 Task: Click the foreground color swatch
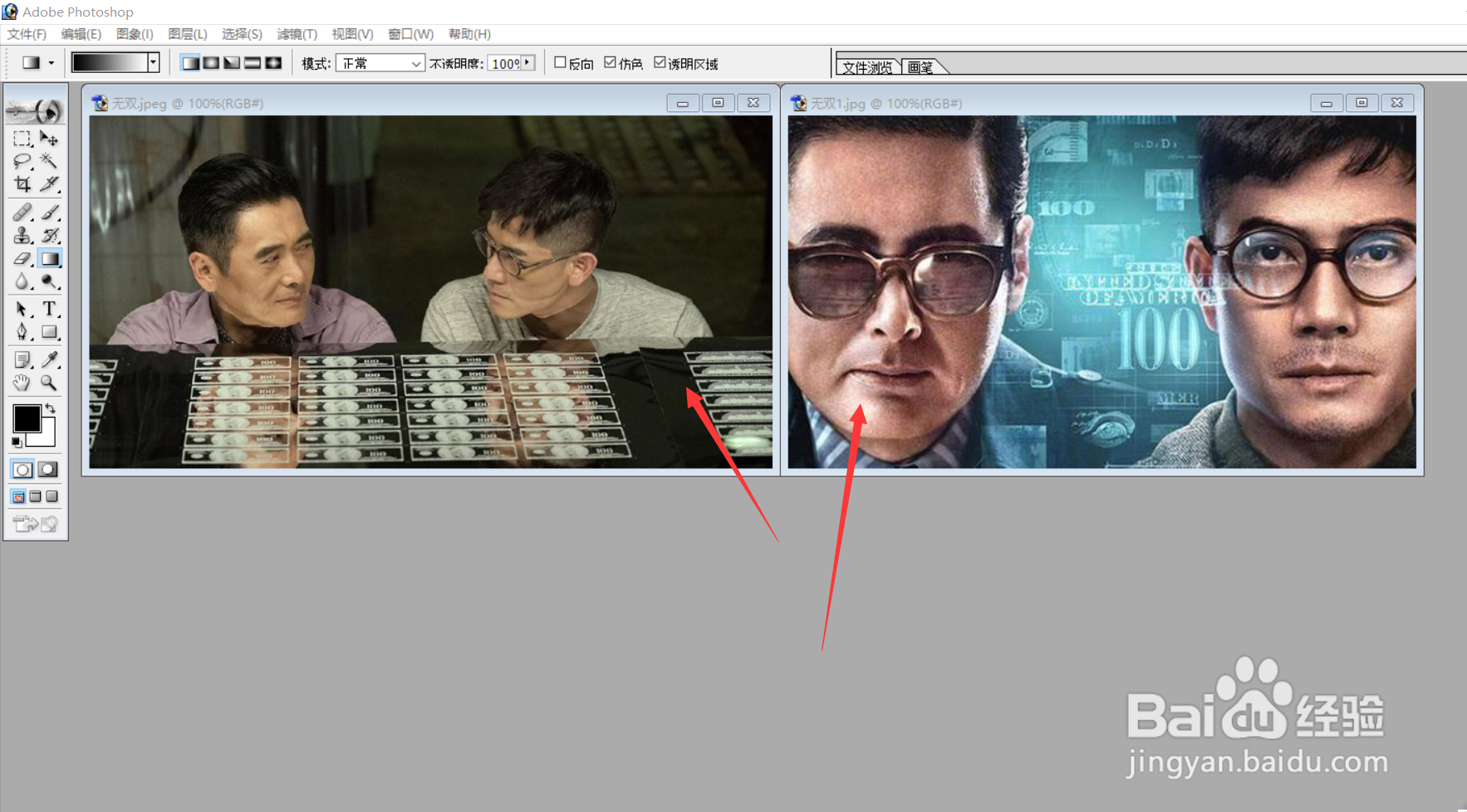(x=27, y=419)
